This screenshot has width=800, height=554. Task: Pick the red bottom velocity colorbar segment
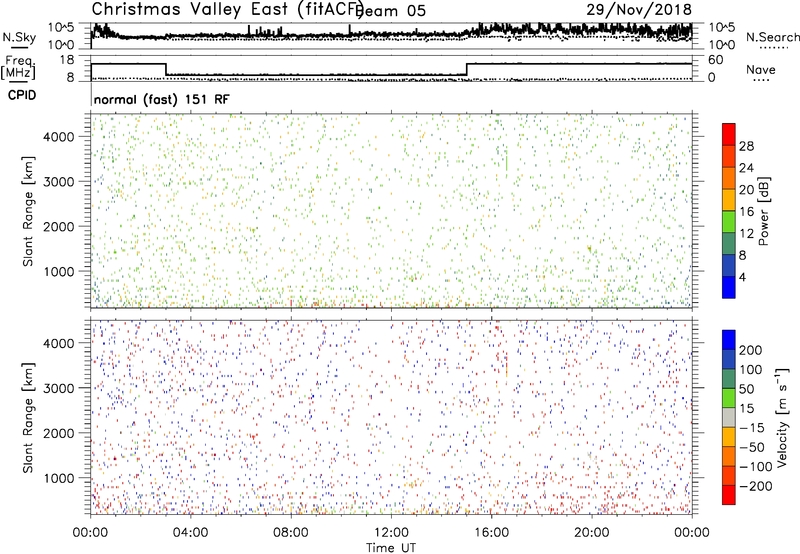pos(729,495)
